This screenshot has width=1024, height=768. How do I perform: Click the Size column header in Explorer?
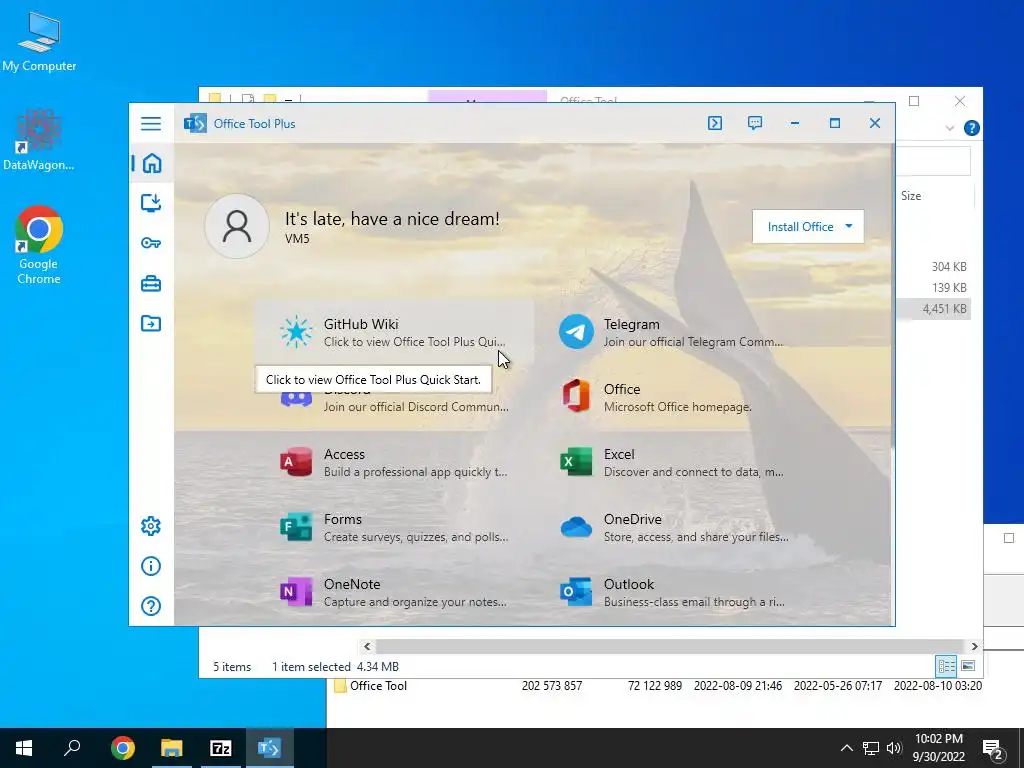coord(911,196)
